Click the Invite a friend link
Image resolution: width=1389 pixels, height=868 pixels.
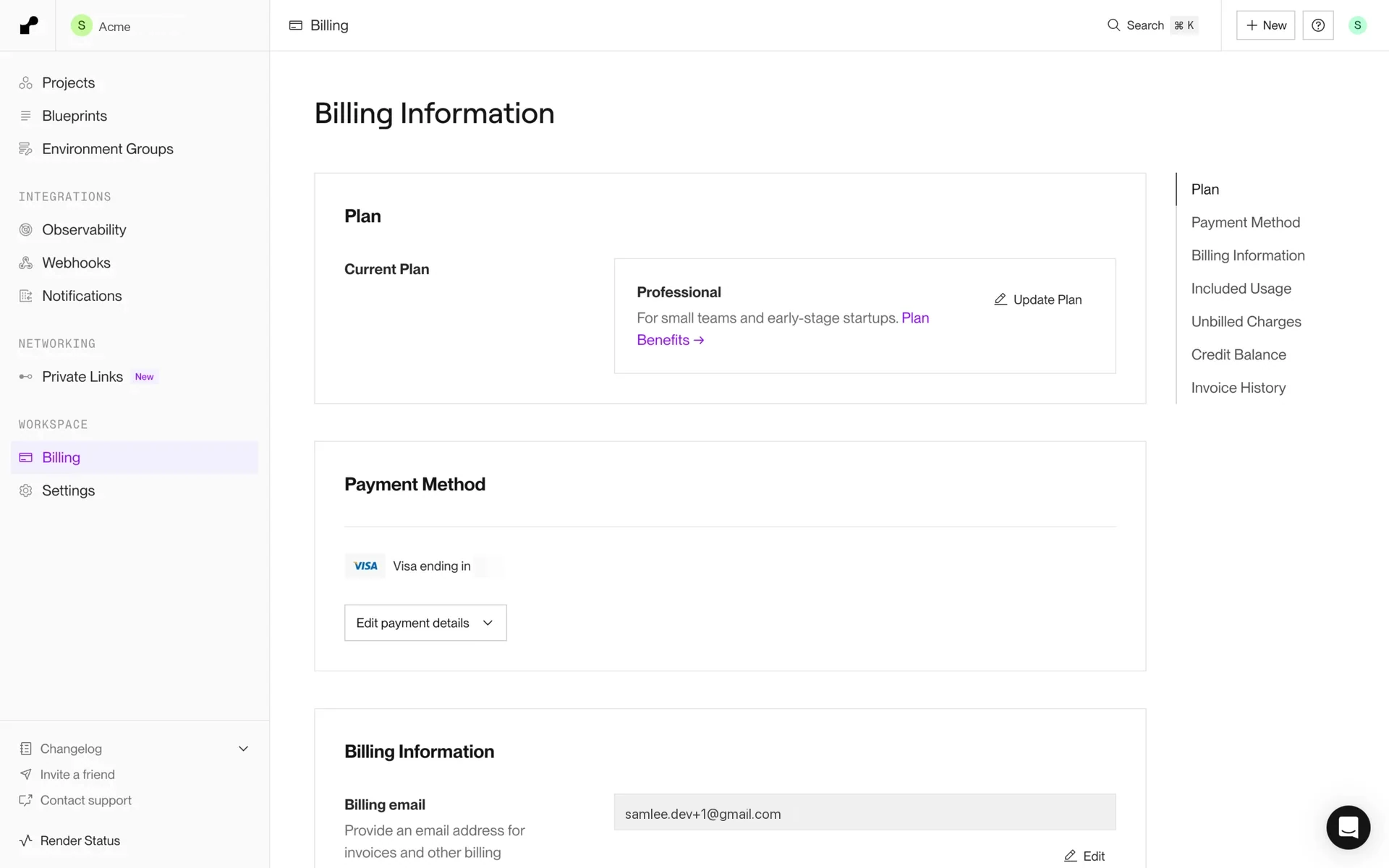point(77,775)
